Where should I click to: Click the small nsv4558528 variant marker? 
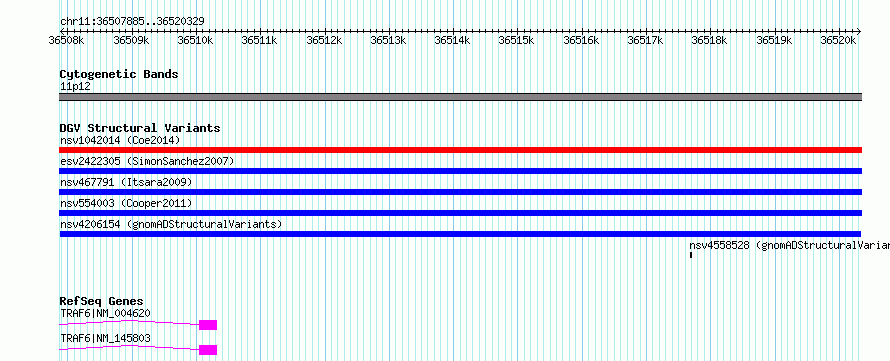[691, 255]
